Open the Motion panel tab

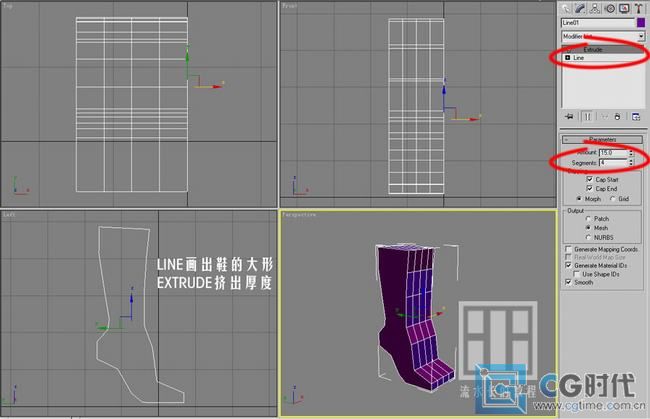click(x=609, y=8)
